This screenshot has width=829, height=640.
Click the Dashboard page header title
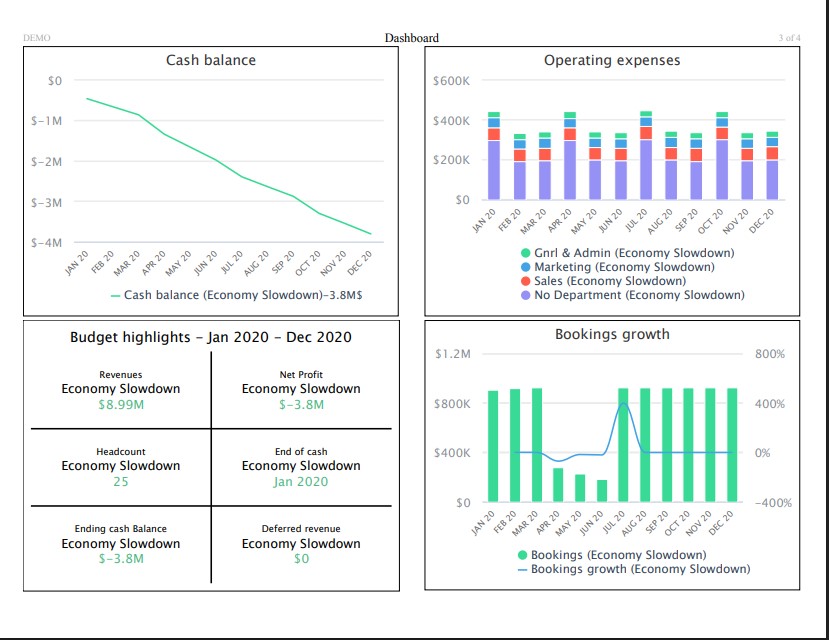point(411,38)
